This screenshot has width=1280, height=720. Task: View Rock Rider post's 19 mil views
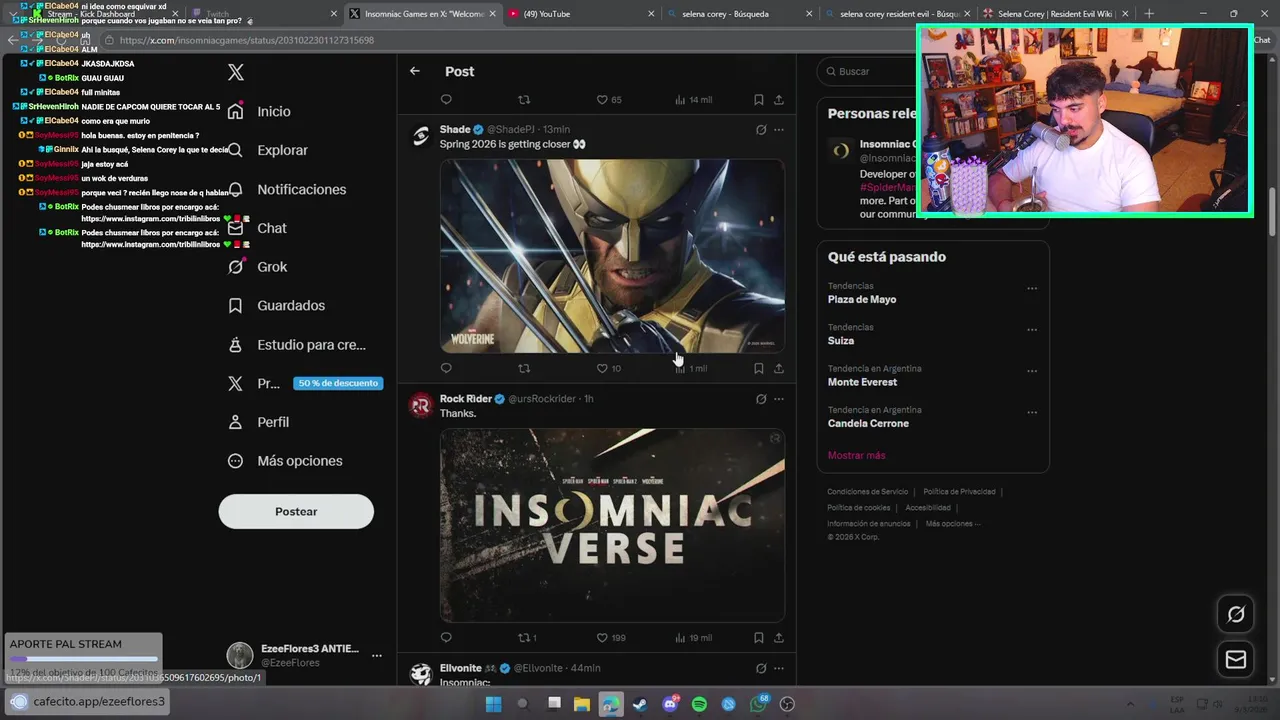pos(693,637)
